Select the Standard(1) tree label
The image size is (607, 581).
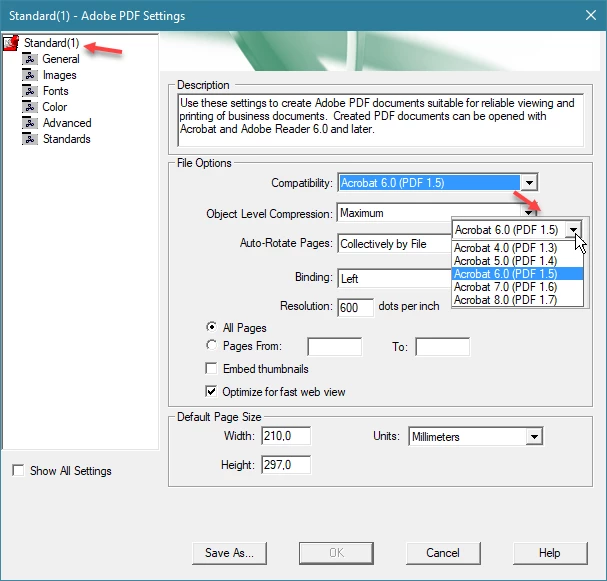click(51, 43)
